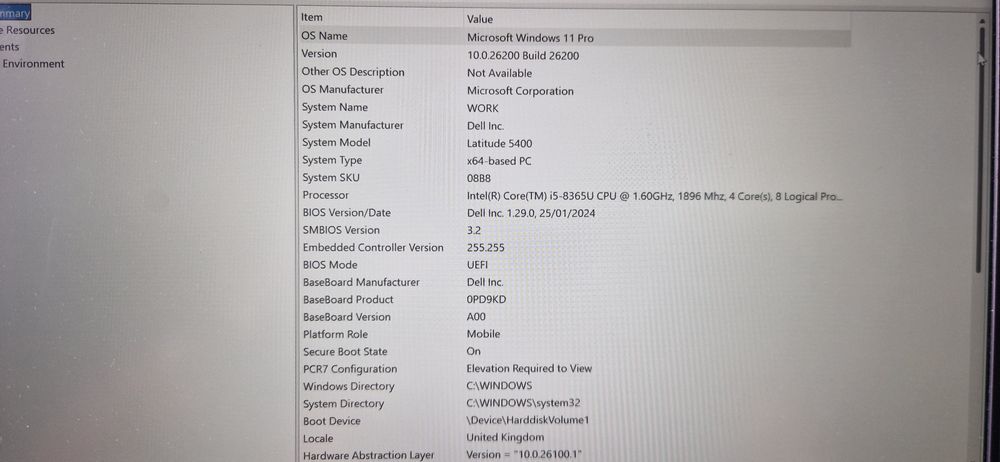Click 'Elevation Required to View' value
The width and height of the screenshot is (1000, 462).
pyautogui.click(x=529, y=368)
